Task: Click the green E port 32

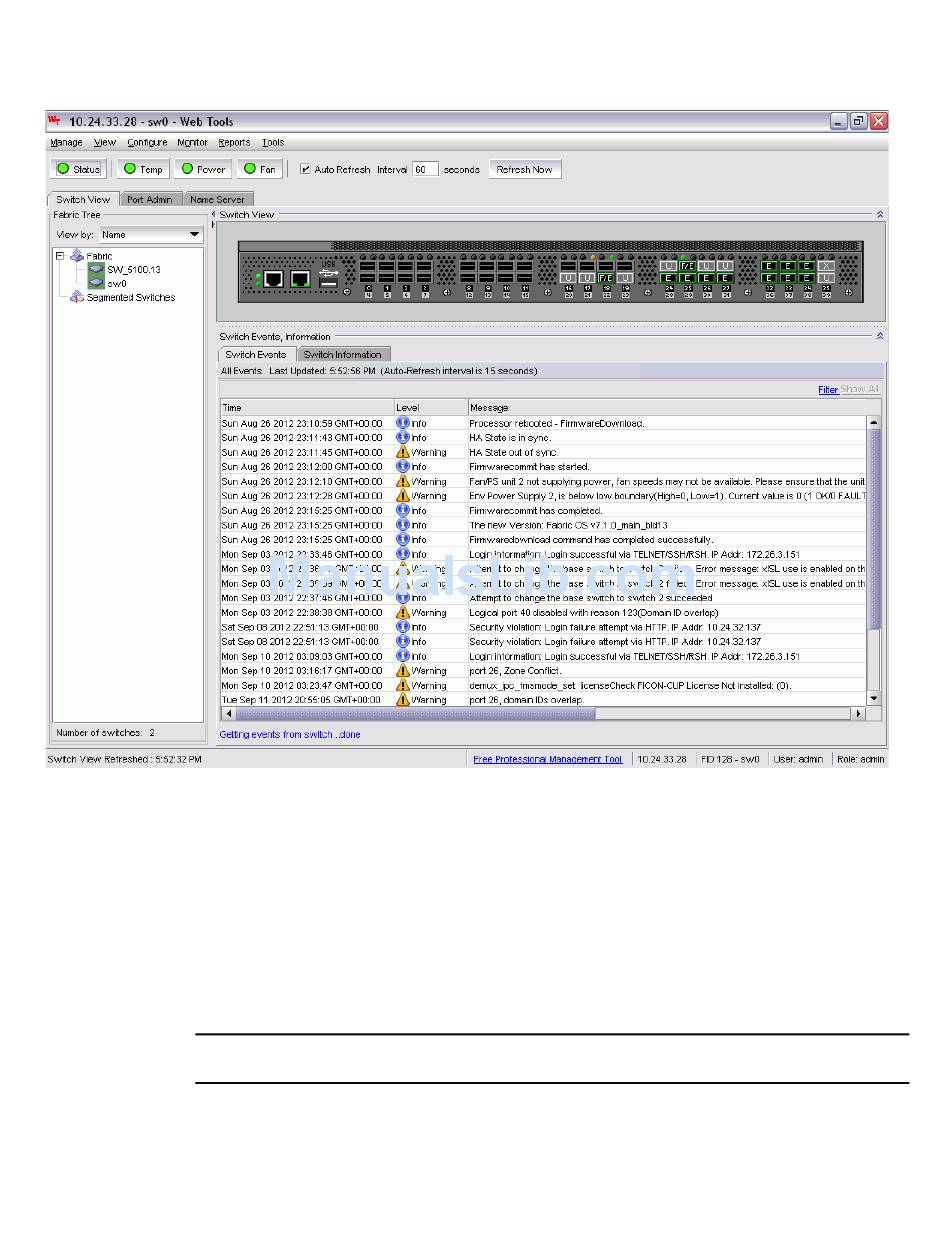Action: pyautogui.click(x=769, y=266)
